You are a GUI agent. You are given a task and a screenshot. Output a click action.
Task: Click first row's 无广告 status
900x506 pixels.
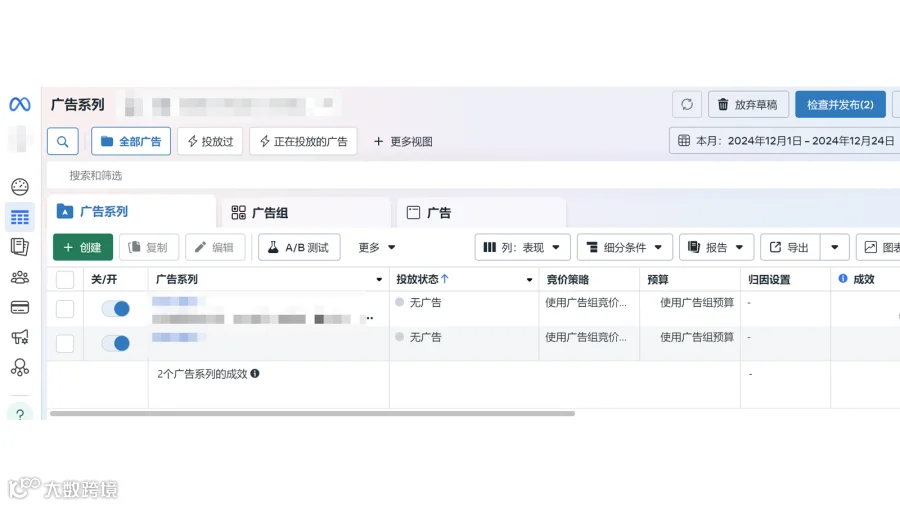[425, 302]
